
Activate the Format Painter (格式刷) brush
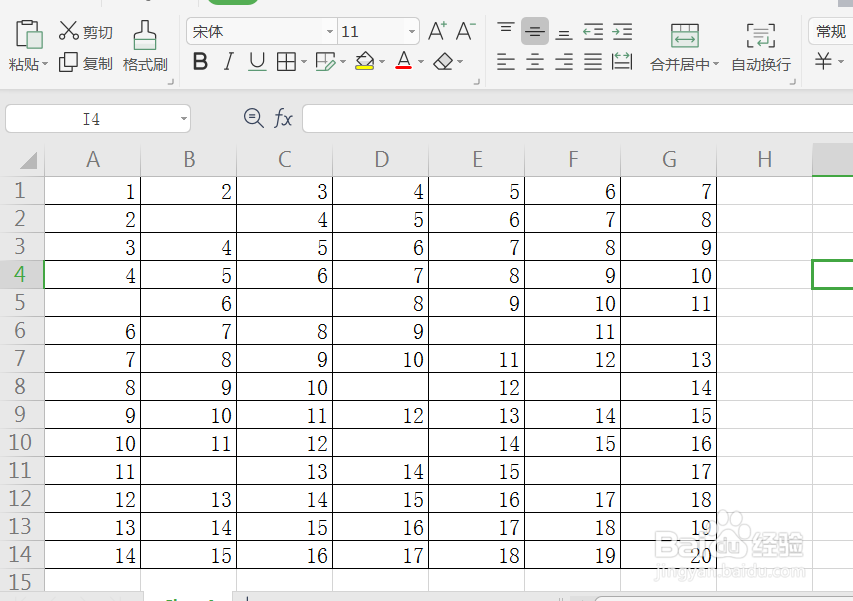[145, 35]
